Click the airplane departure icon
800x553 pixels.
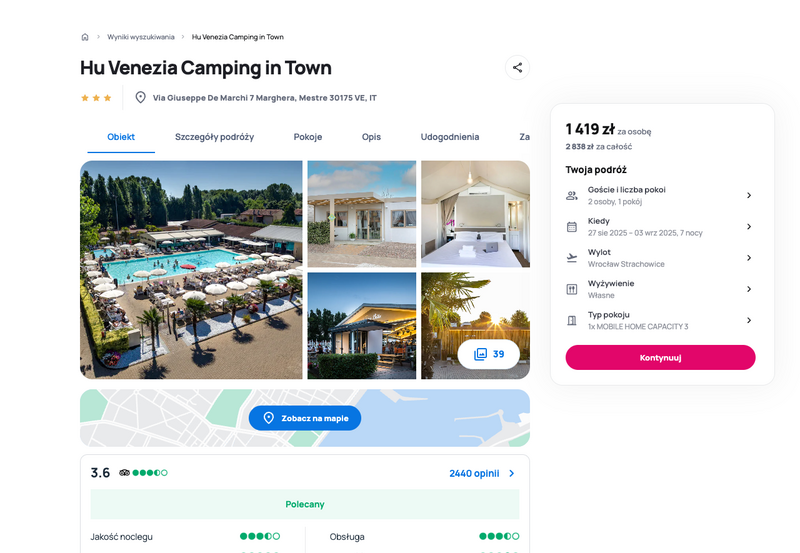[x=572, y=258]
